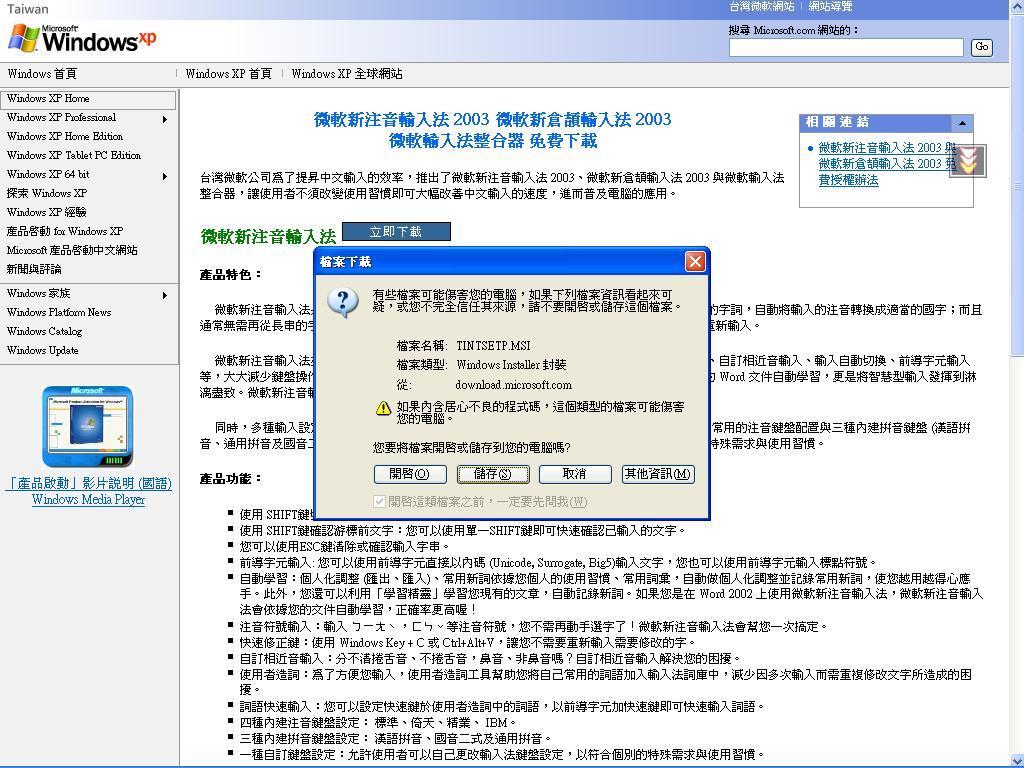Click 其他資訊(M) button
This screenshot has height=768, width=1024.
point(658,474)
